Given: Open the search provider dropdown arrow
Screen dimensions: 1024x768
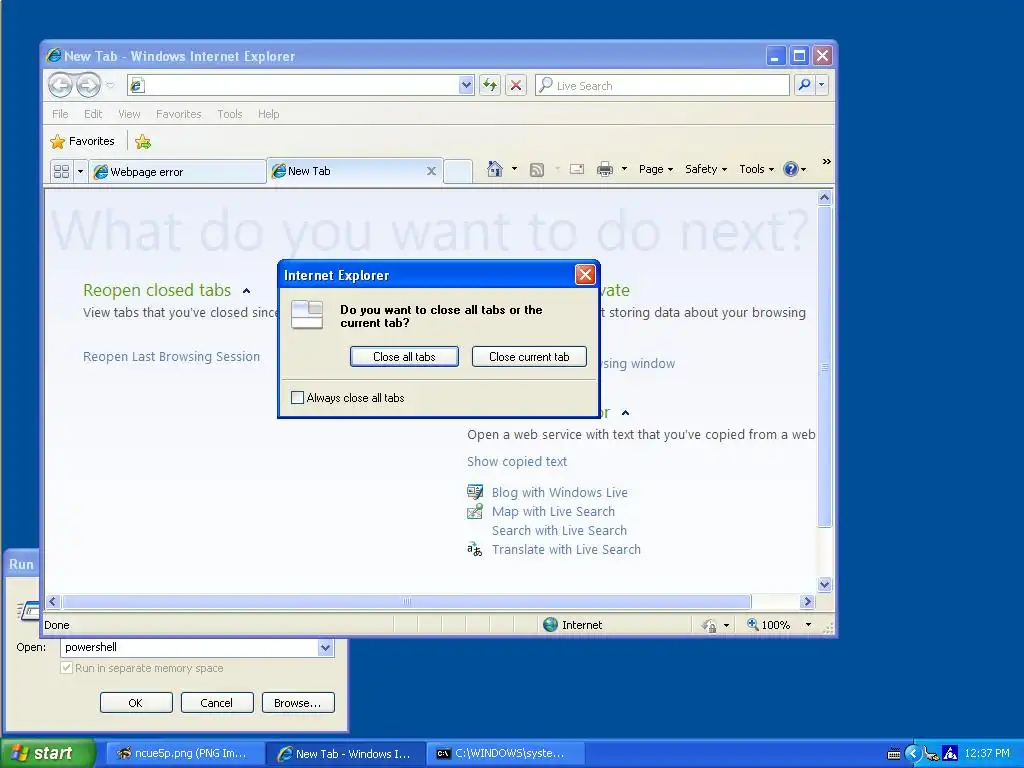Looking at the screenshot, I should click(822, 85).
